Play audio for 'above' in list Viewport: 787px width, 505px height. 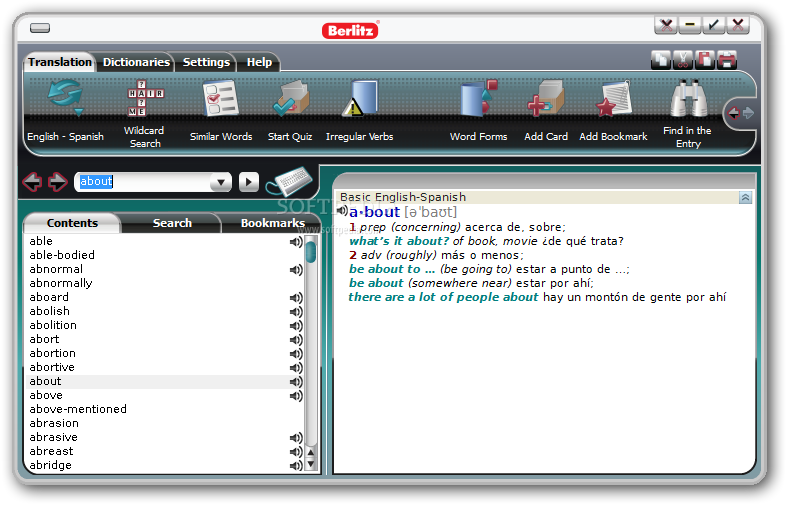tap(296, 397)
